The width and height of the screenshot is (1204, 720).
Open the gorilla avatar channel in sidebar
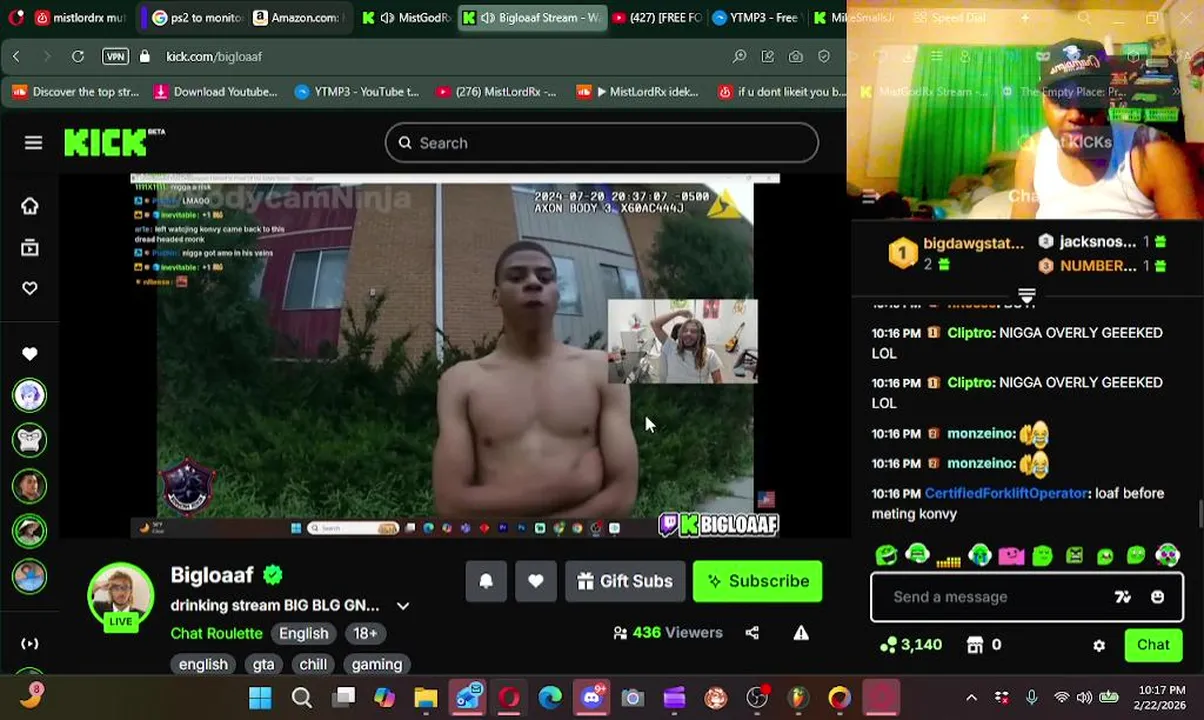coord(30,440)
